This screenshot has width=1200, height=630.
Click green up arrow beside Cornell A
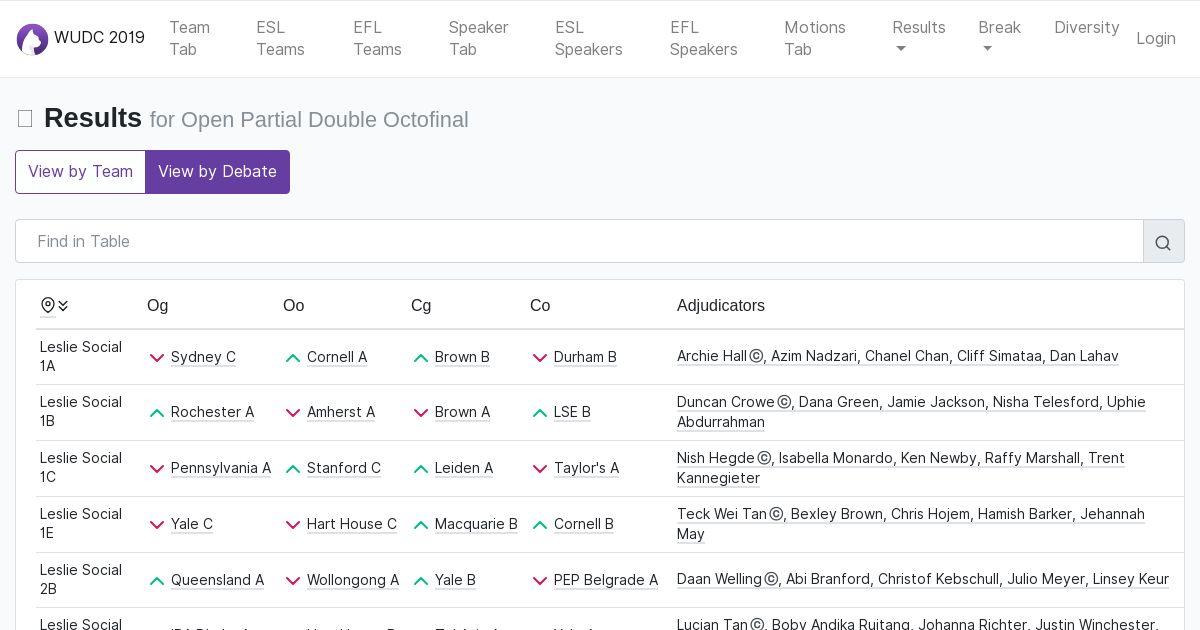(293, 358)
